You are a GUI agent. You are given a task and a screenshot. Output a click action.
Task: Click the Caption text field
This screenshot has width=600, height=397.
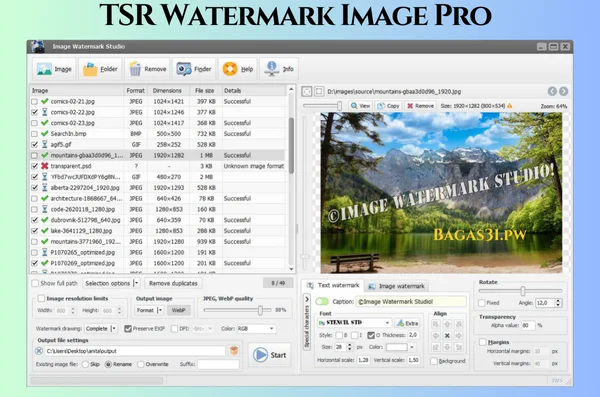pyautogui.click(x=411, y=302)
